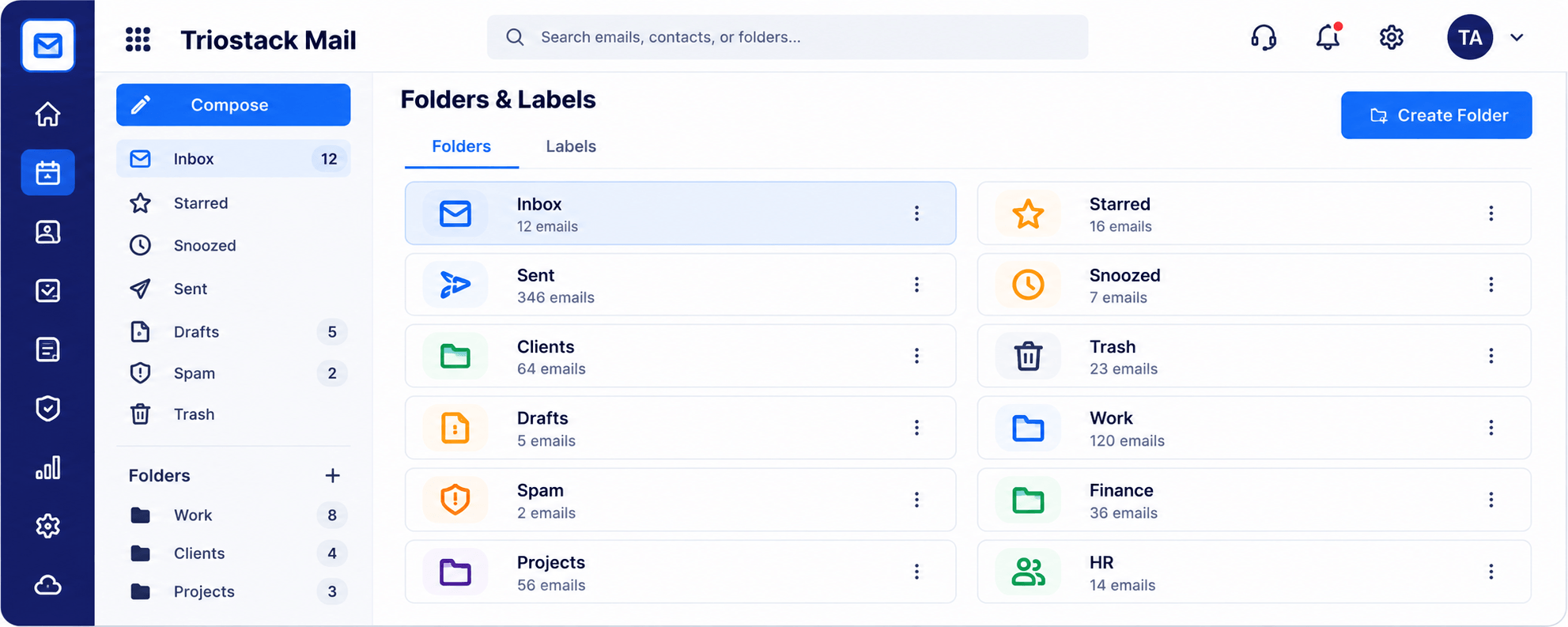This screenshot has width=1568, height=627.
Task: Open the apps grid launcher icon
Action: 138,39
